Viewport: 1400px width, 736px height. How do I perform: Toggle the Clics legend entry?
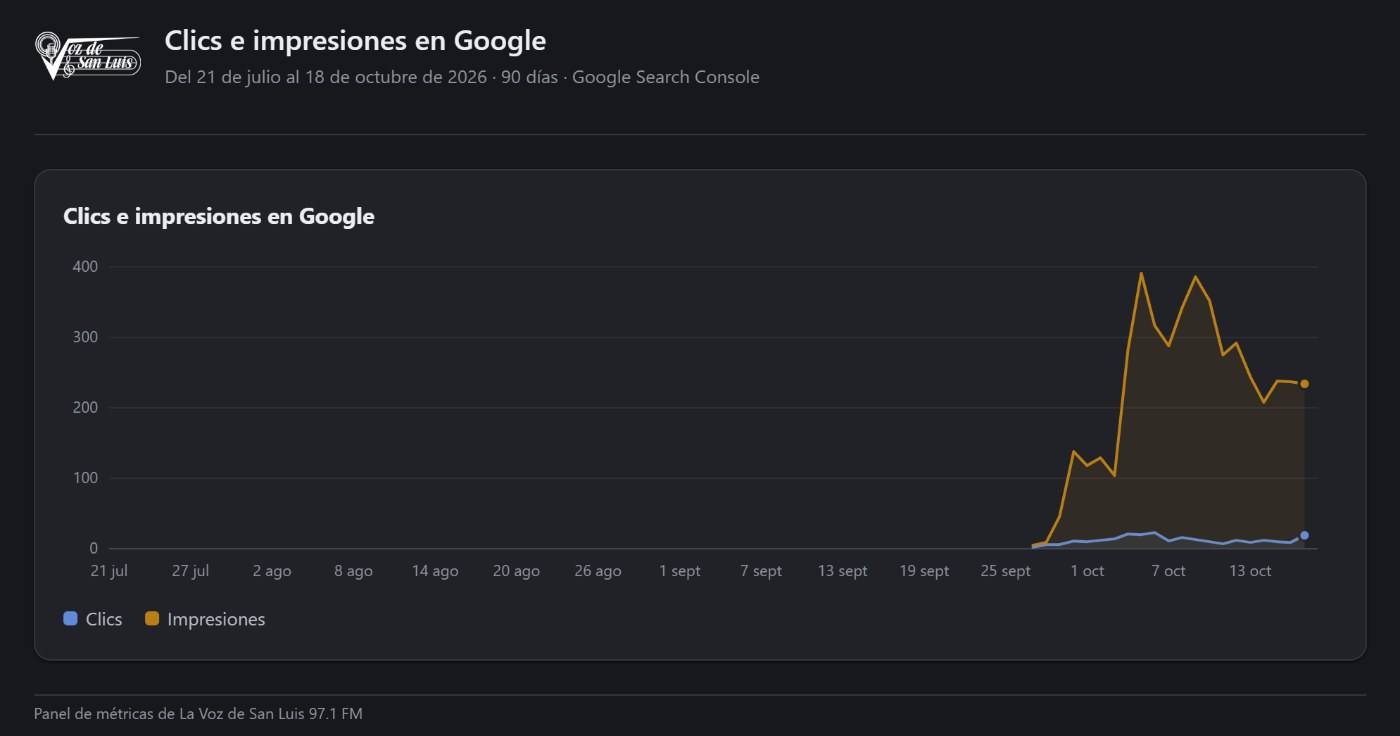coord(93,619)
